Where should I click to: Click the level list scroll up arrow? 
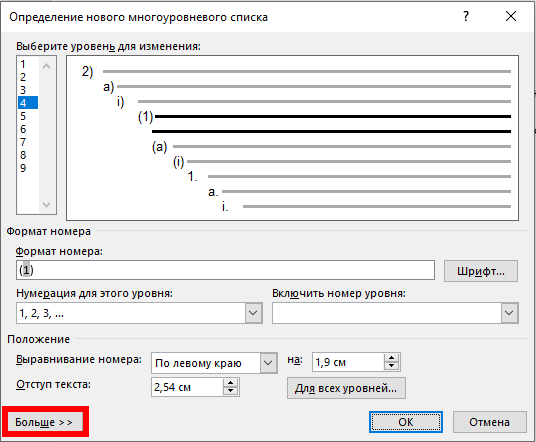47,66
